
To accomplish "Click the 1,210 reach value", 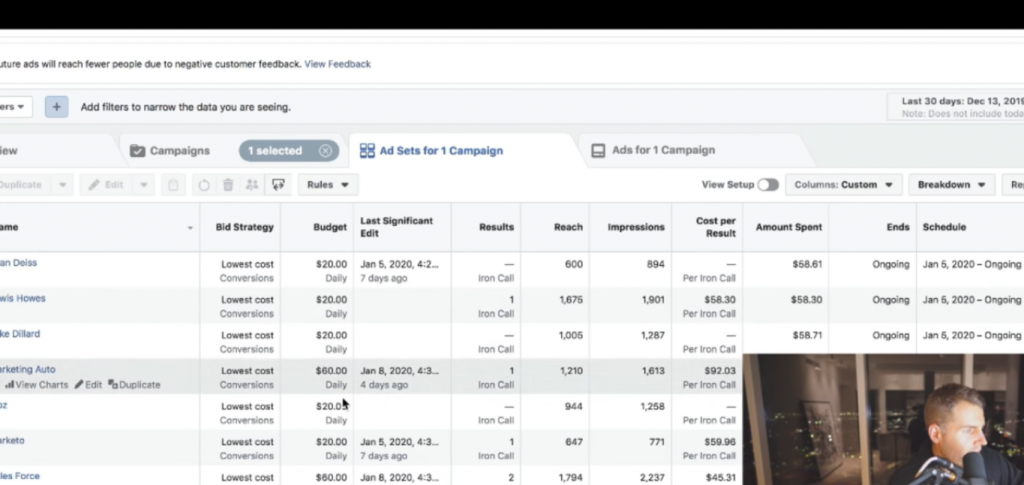I will 571,371.
